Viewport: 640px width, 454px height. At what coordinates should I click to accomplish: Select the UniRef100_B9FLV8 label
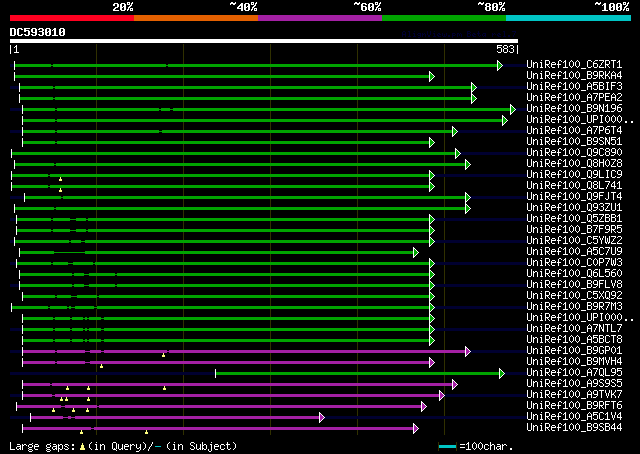(574, 285)
